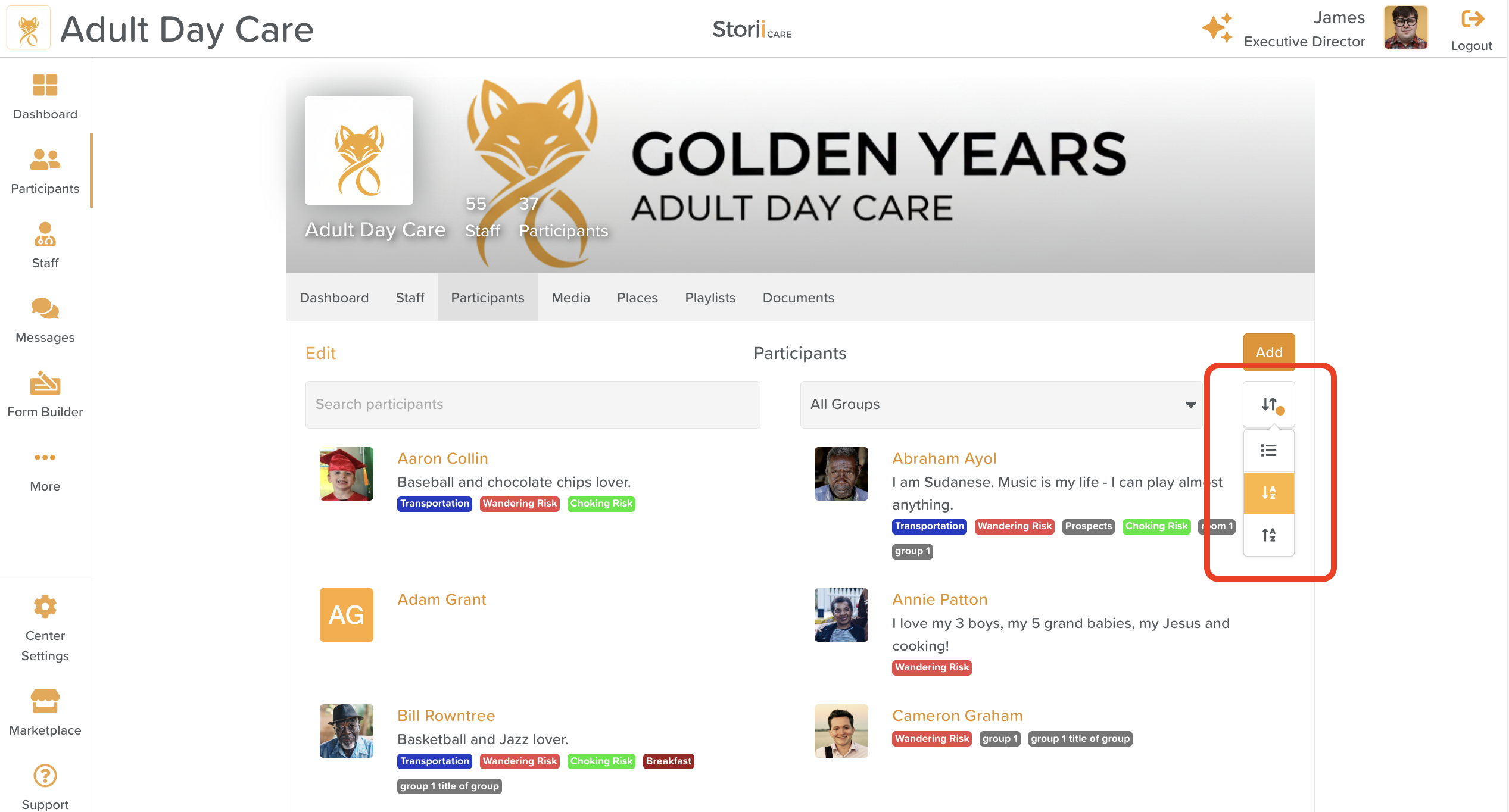
Task: Click the AI sparkle icon in header
Action: tap(1217, 28)
